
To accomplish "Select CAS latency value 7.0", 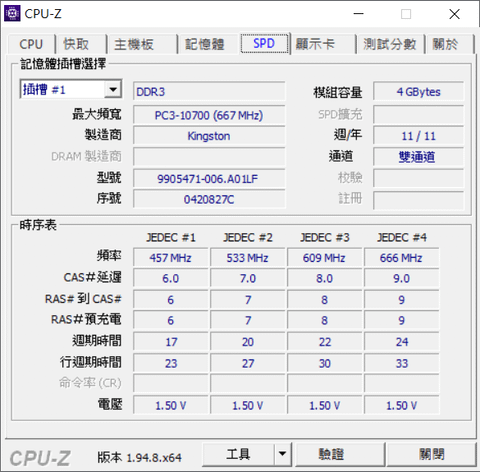I will point(248,278).
